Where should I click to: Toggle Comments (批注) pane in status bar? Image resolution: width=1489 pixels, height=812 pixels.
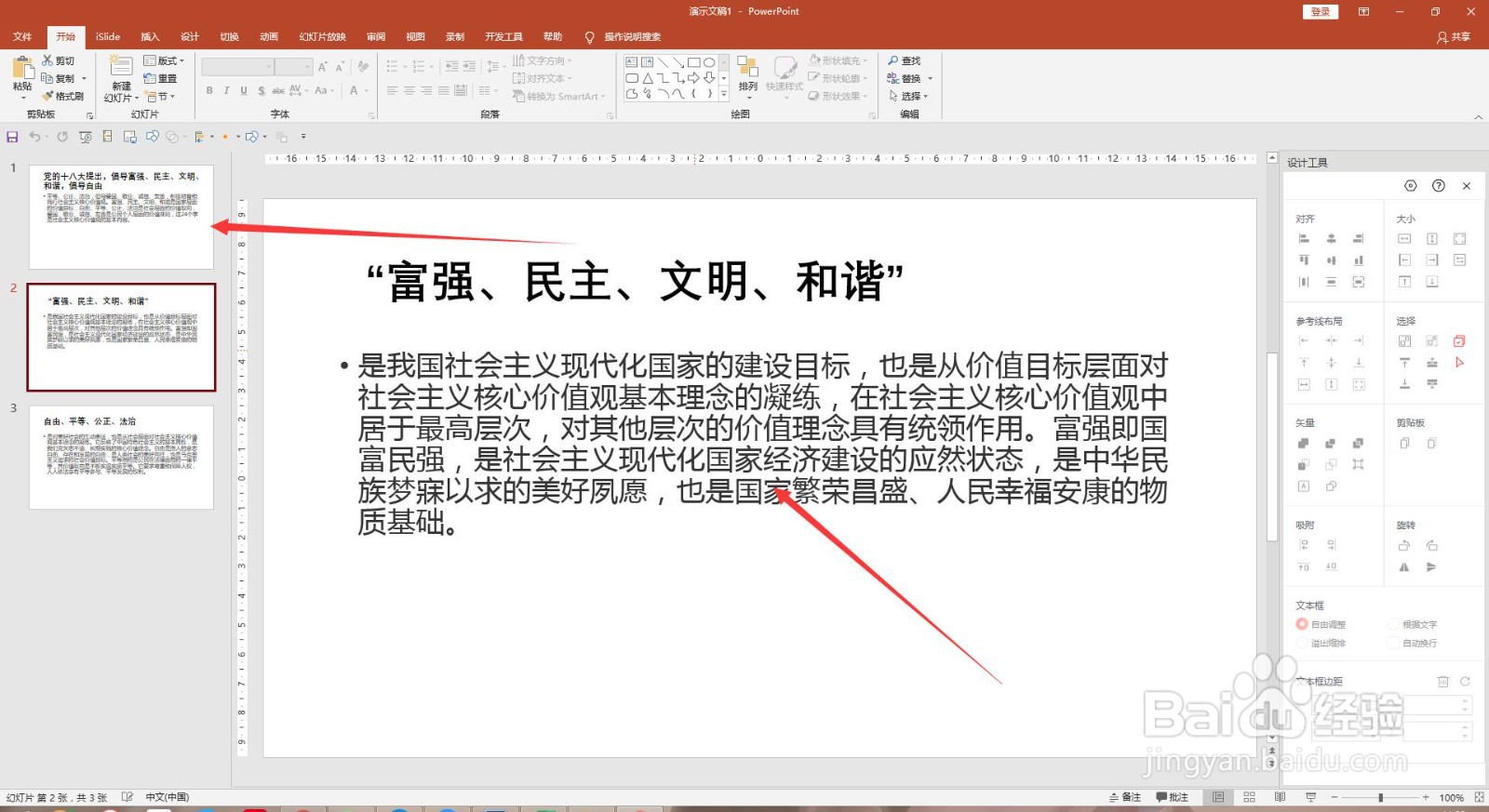(1173, 797)
